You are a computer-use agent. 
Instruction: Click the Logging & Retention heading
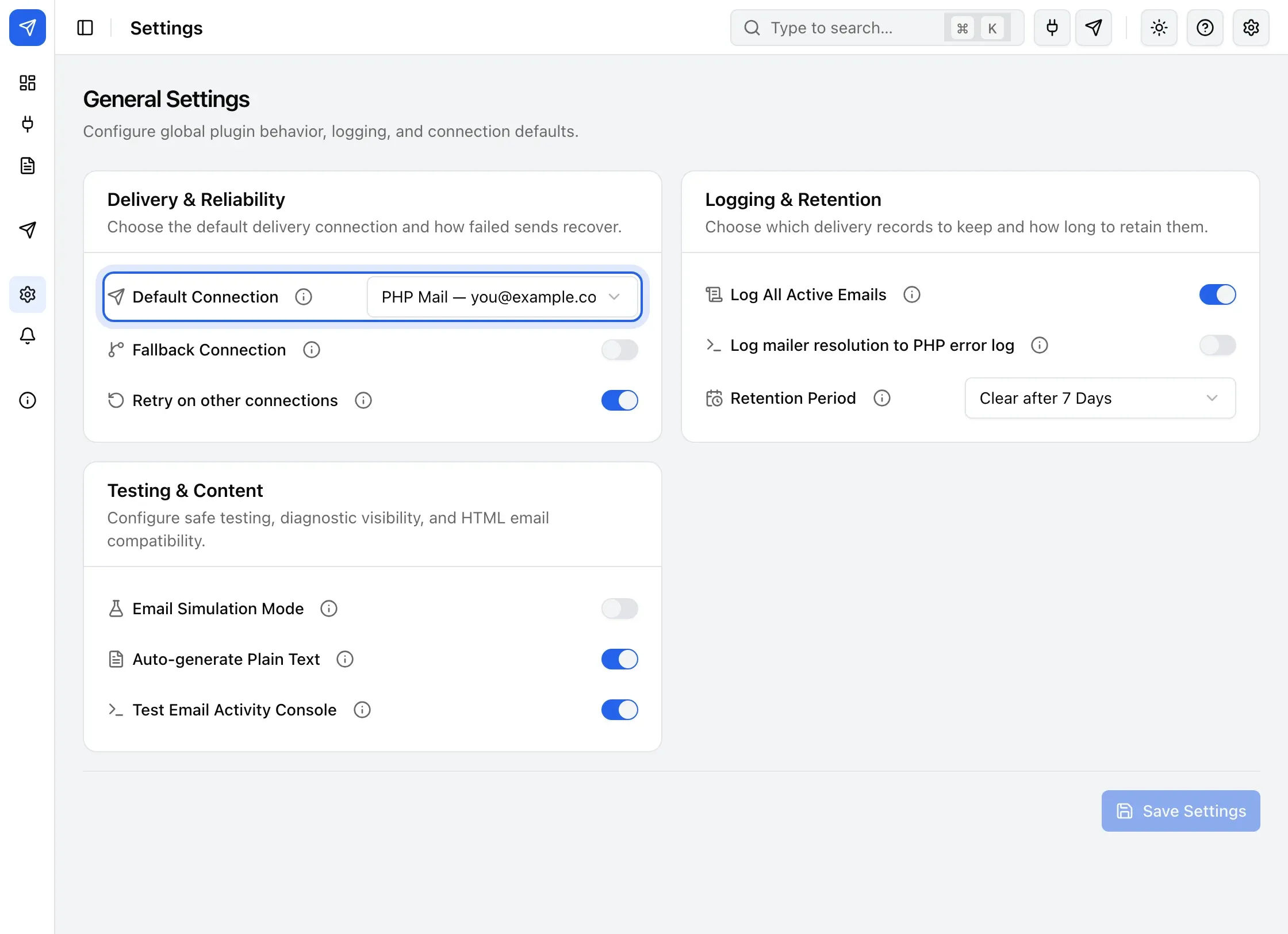click(x=793, y=200)
